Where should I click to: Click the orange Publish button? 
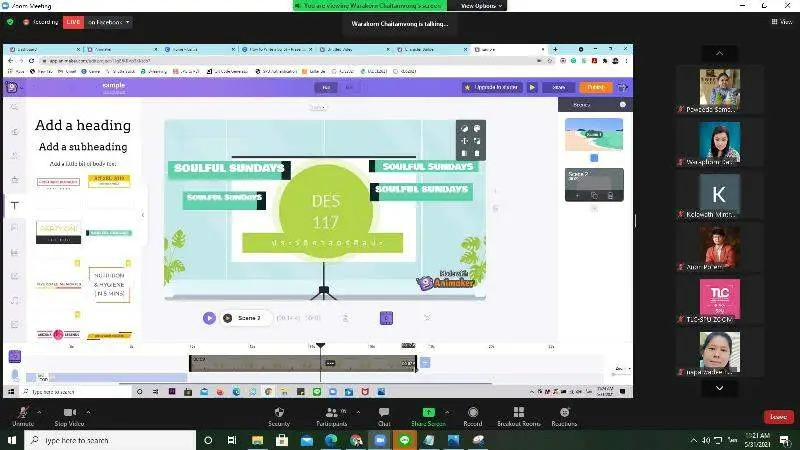point(596,87)
